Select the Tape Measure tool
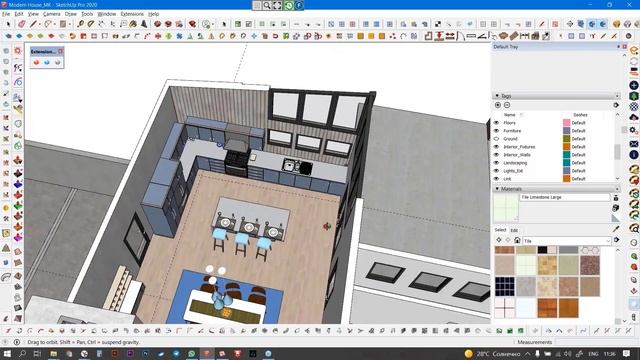This screenshot has width=640, height=360. pos(80,24)
